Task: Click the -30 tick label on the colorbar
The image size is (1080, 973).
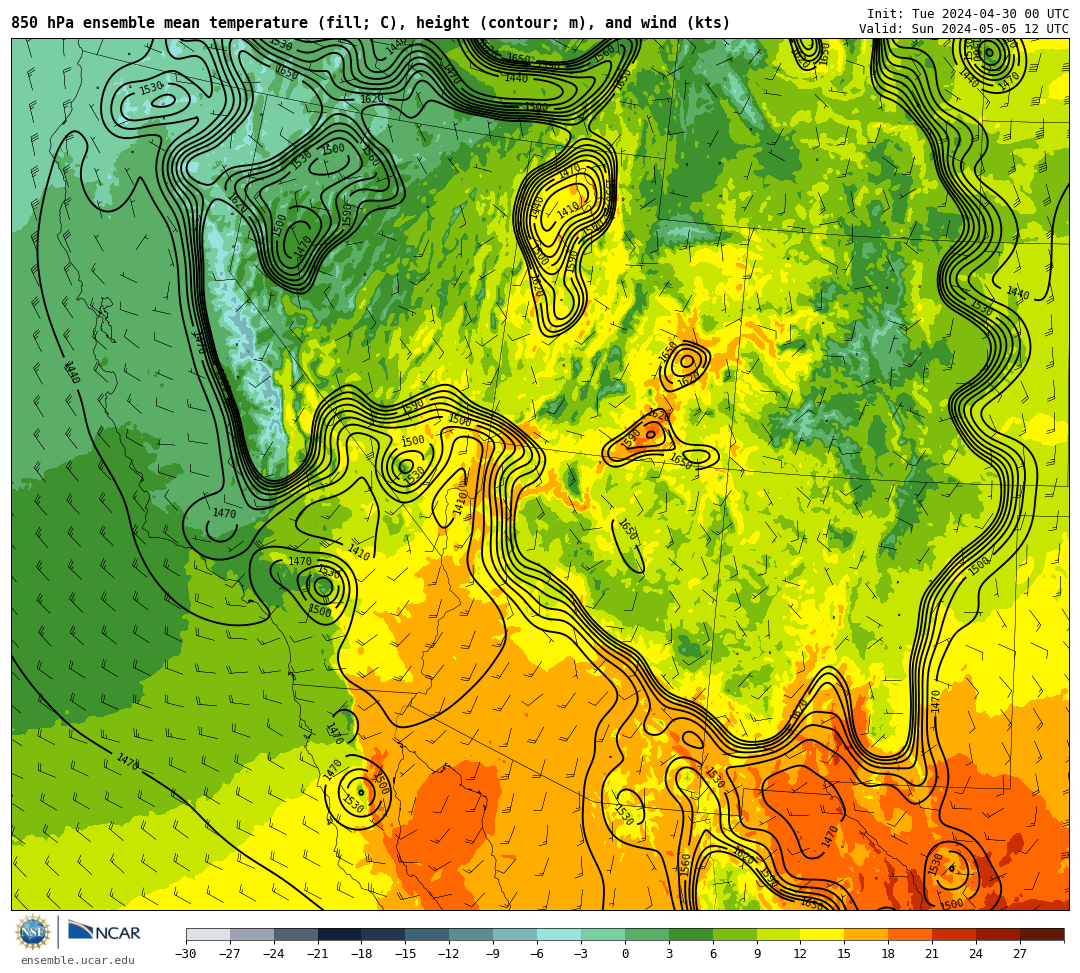Action: [186, 954]
